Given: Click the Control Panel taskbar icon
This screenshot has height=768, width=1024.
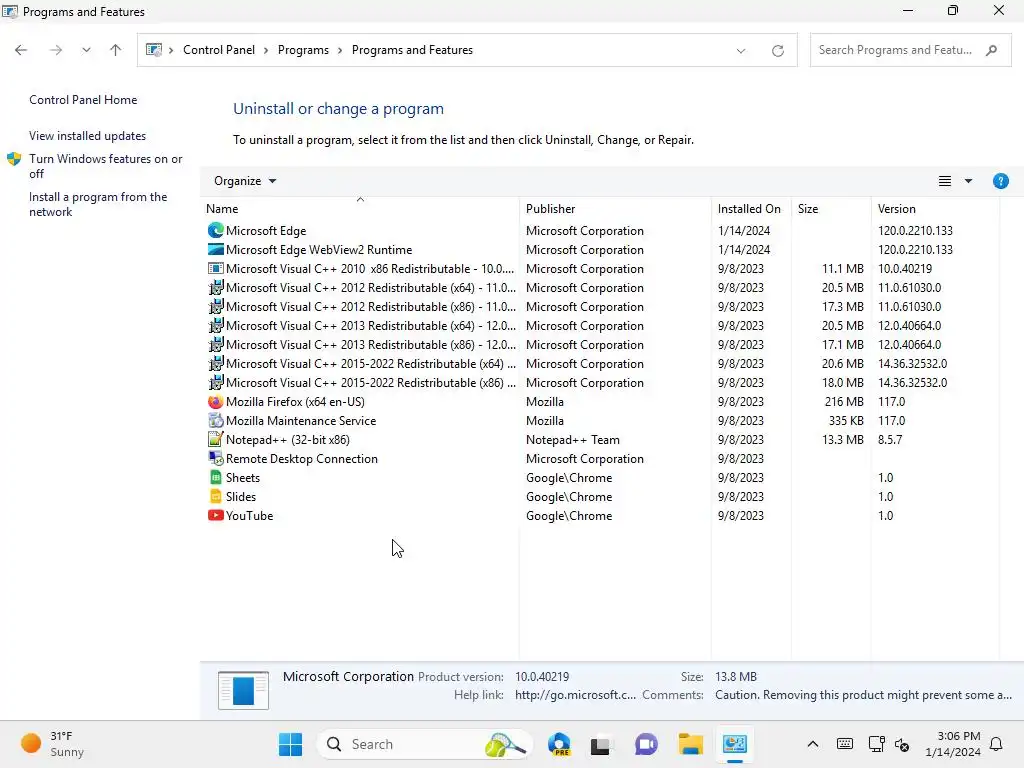Looking at the screenshot, I should [735, 744].
